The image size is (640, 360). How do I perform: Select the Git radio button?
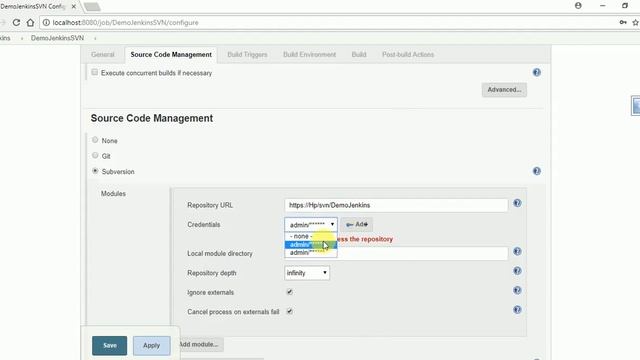95,156
